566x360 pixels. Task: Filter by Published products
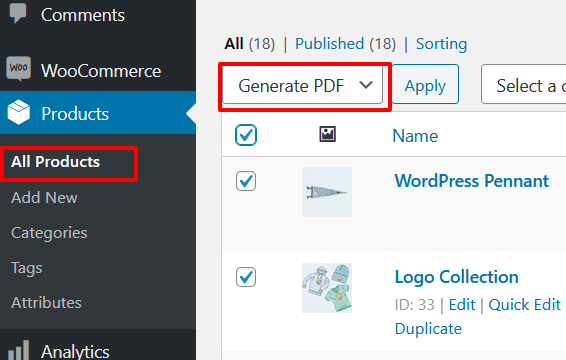330,44
